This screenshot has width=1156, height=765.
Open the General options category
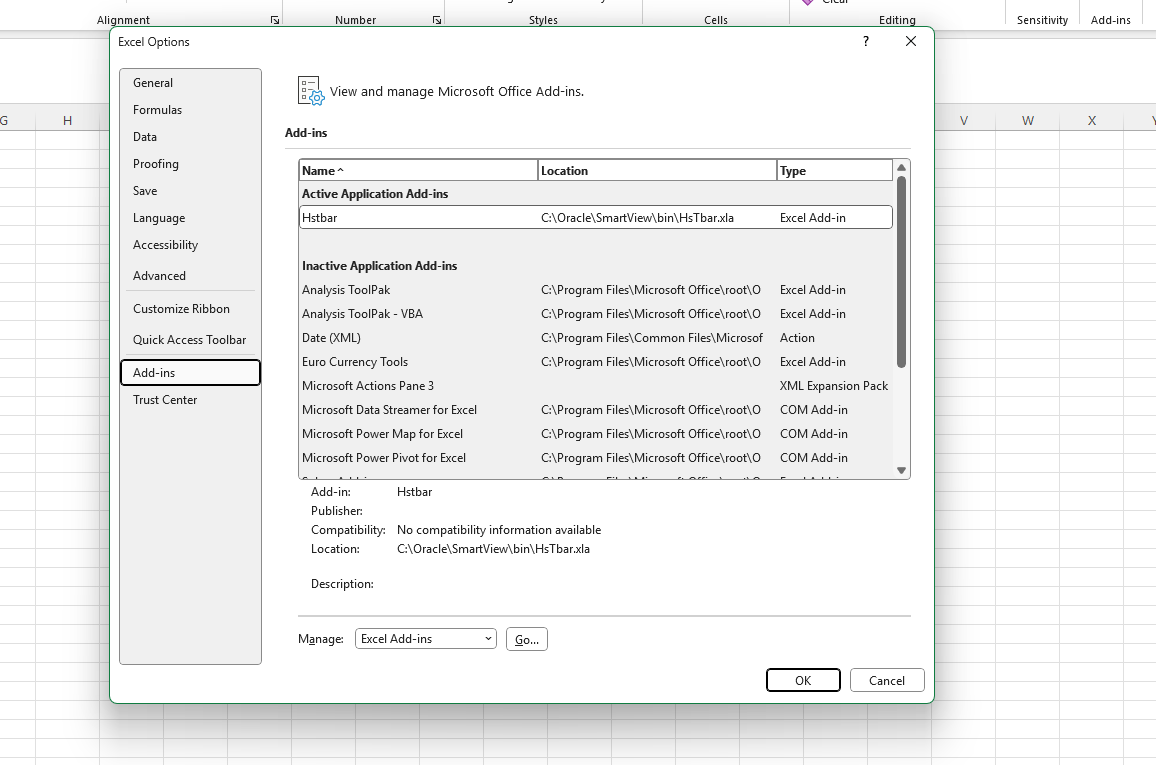click(x=190, y=83)
